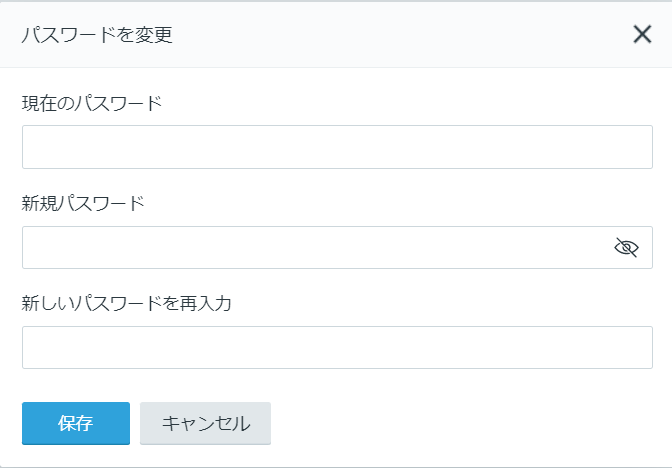672x468 pixels.
Task: Select the current password text box
Action: click(x=337, y=147)
